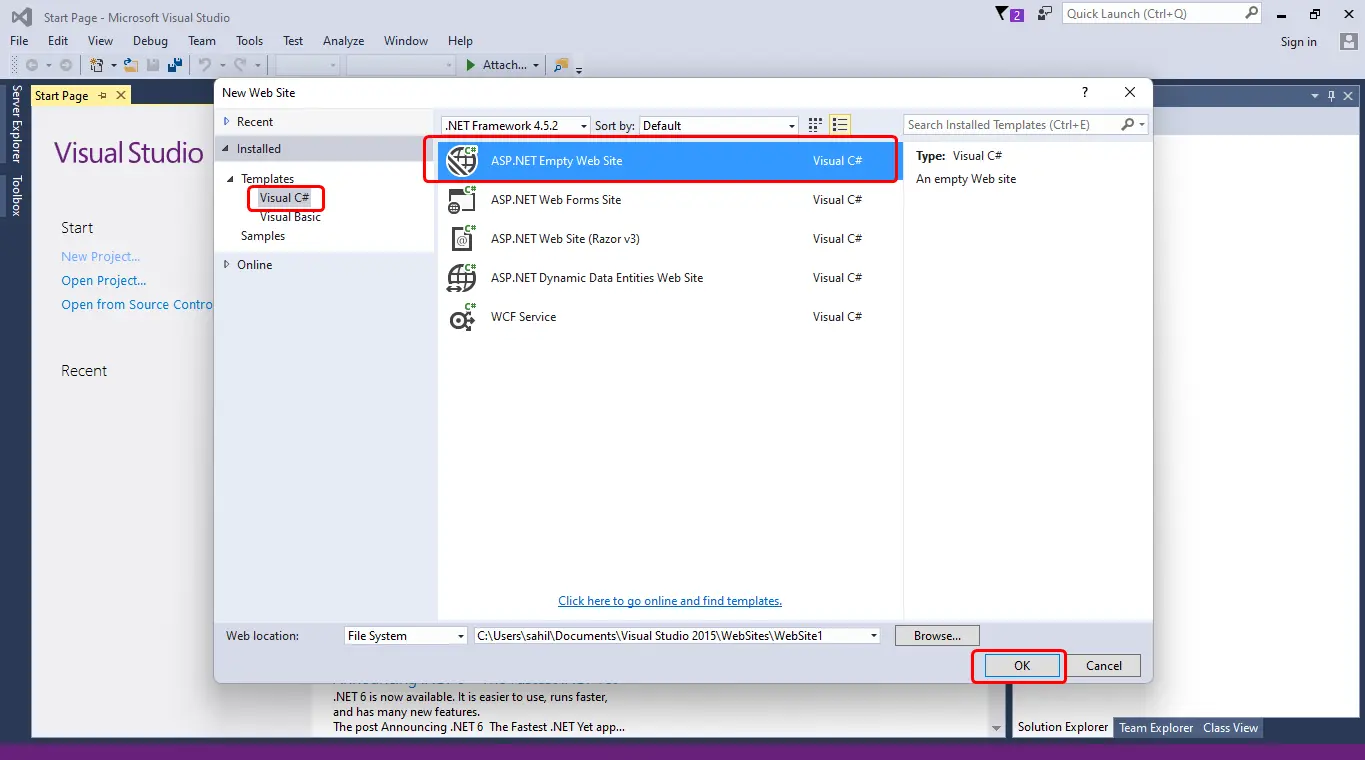Switch to the Team Explorer tab
This screenshot has width=1365, height=760.
pos(1156,728)
